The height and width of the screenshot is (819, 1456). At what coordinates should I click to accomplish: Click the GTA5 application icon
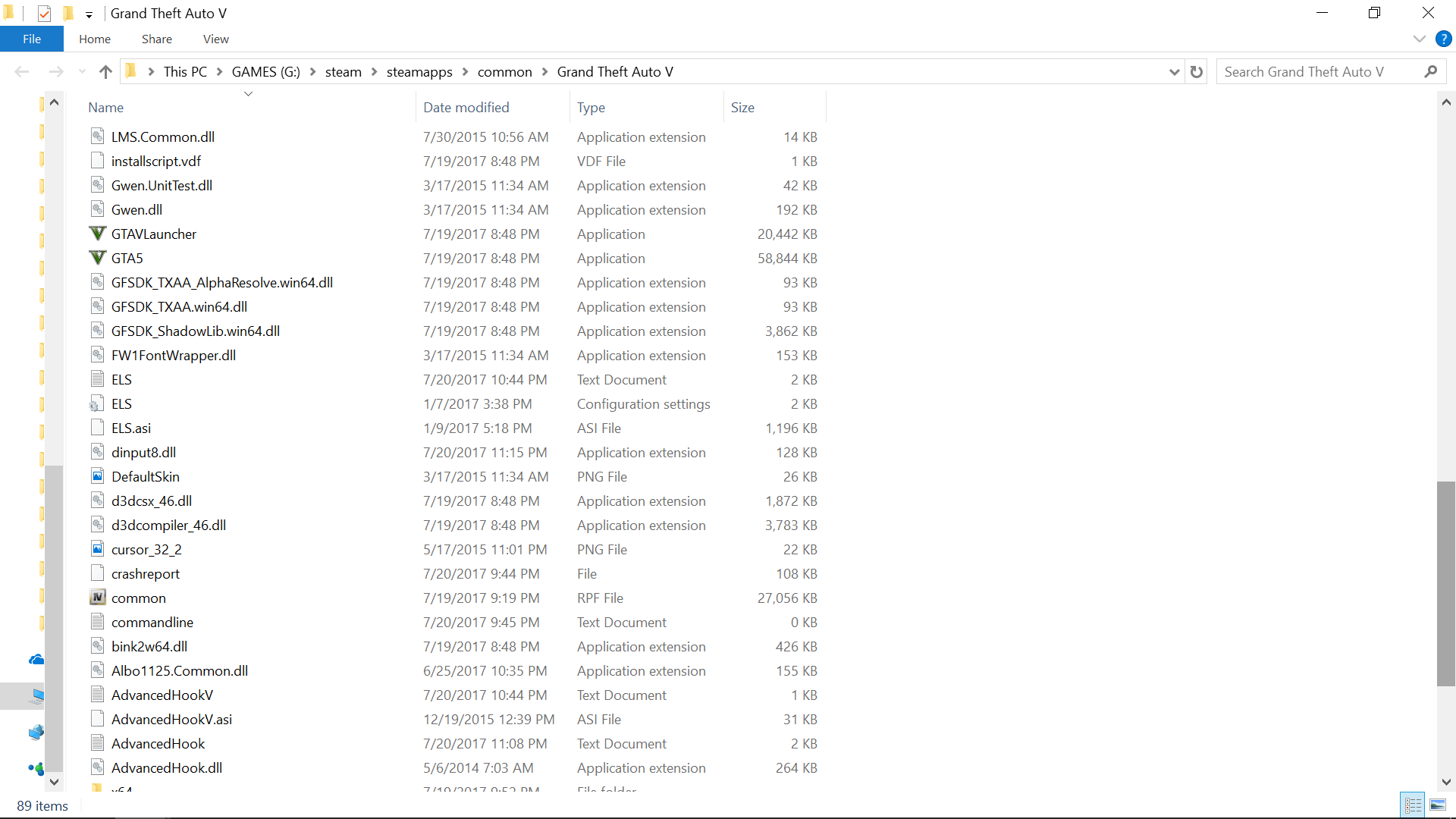(97, 258)
